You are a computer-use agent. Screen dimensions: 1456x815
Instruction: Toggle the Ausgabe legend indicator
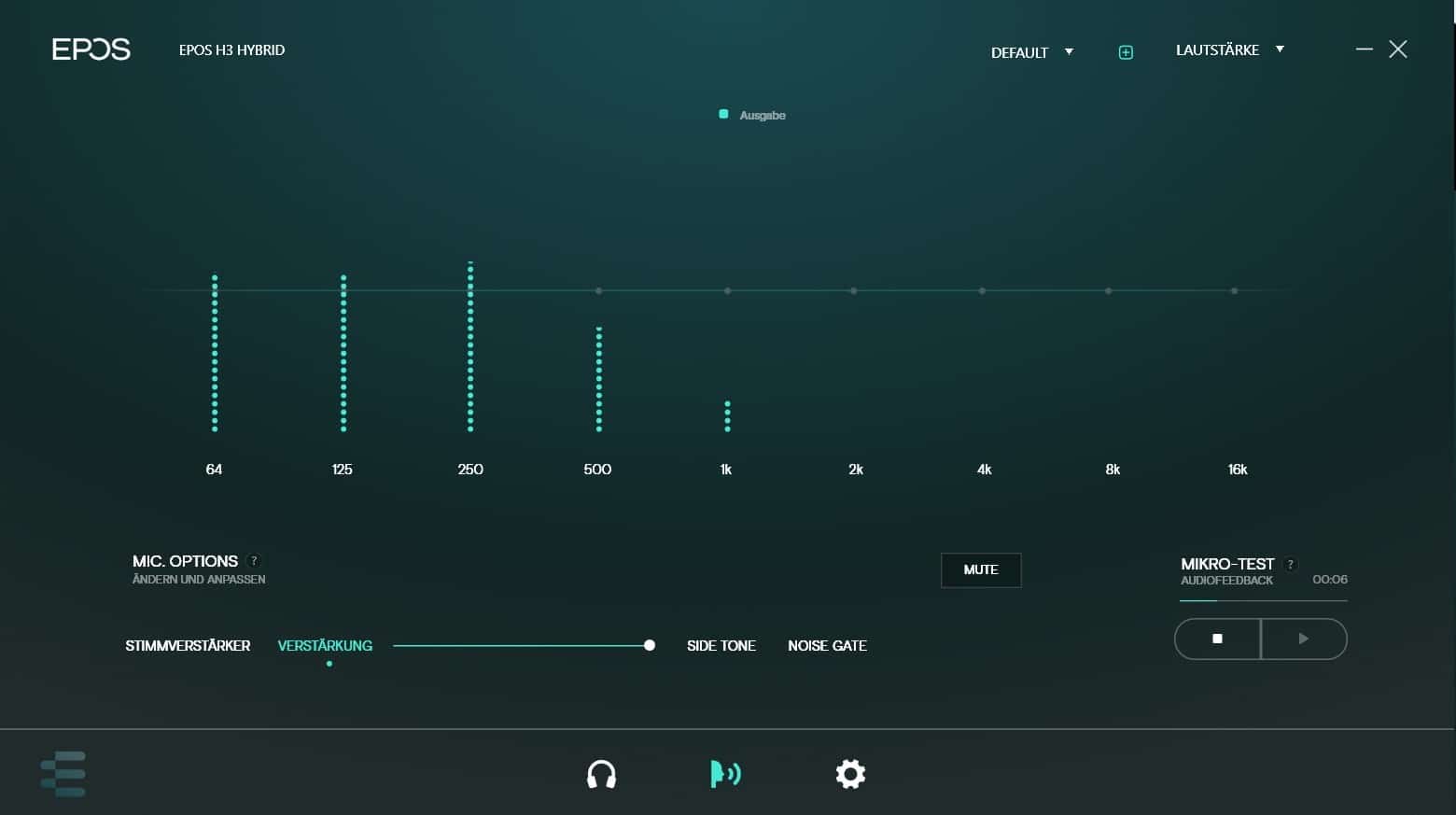click(x=723, y=115)
